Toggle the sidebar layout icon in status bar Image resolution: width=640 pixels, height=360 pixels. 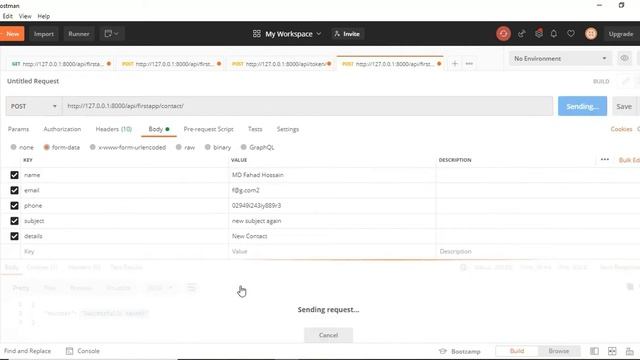pyautogui.click(x=594, y=351)
